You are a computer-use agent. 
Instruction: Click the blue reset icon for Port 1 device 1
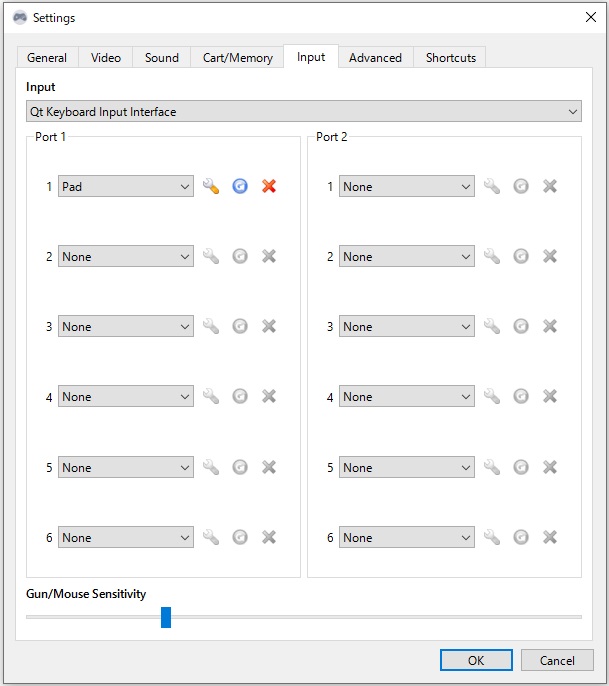(240, 186)
